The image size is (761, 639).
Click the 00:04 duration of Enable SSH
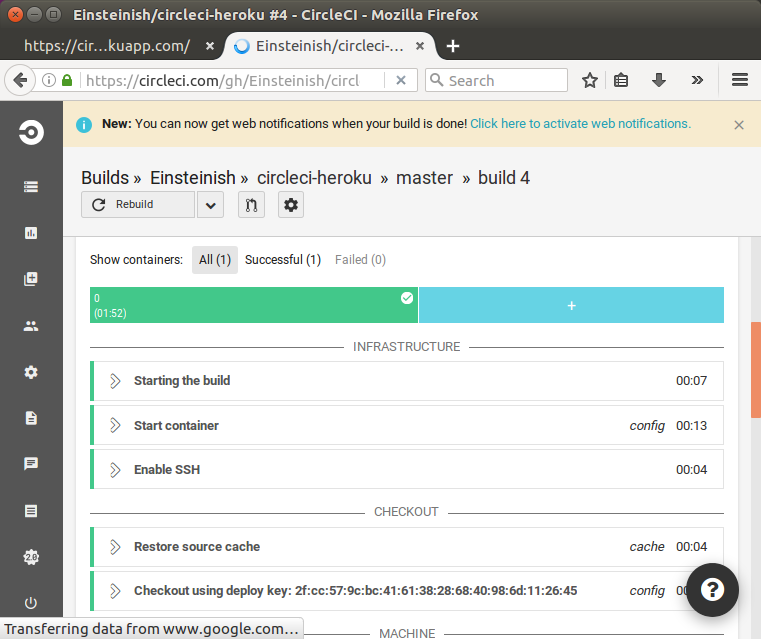(x=692, y=470)
